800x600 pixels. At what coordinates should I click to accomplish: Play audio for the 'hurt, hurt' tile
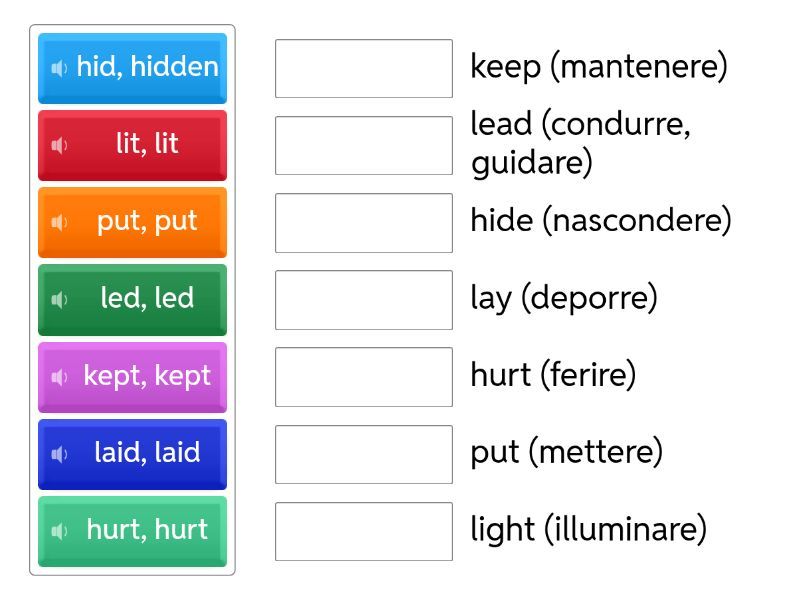click(x=60, y=531)
